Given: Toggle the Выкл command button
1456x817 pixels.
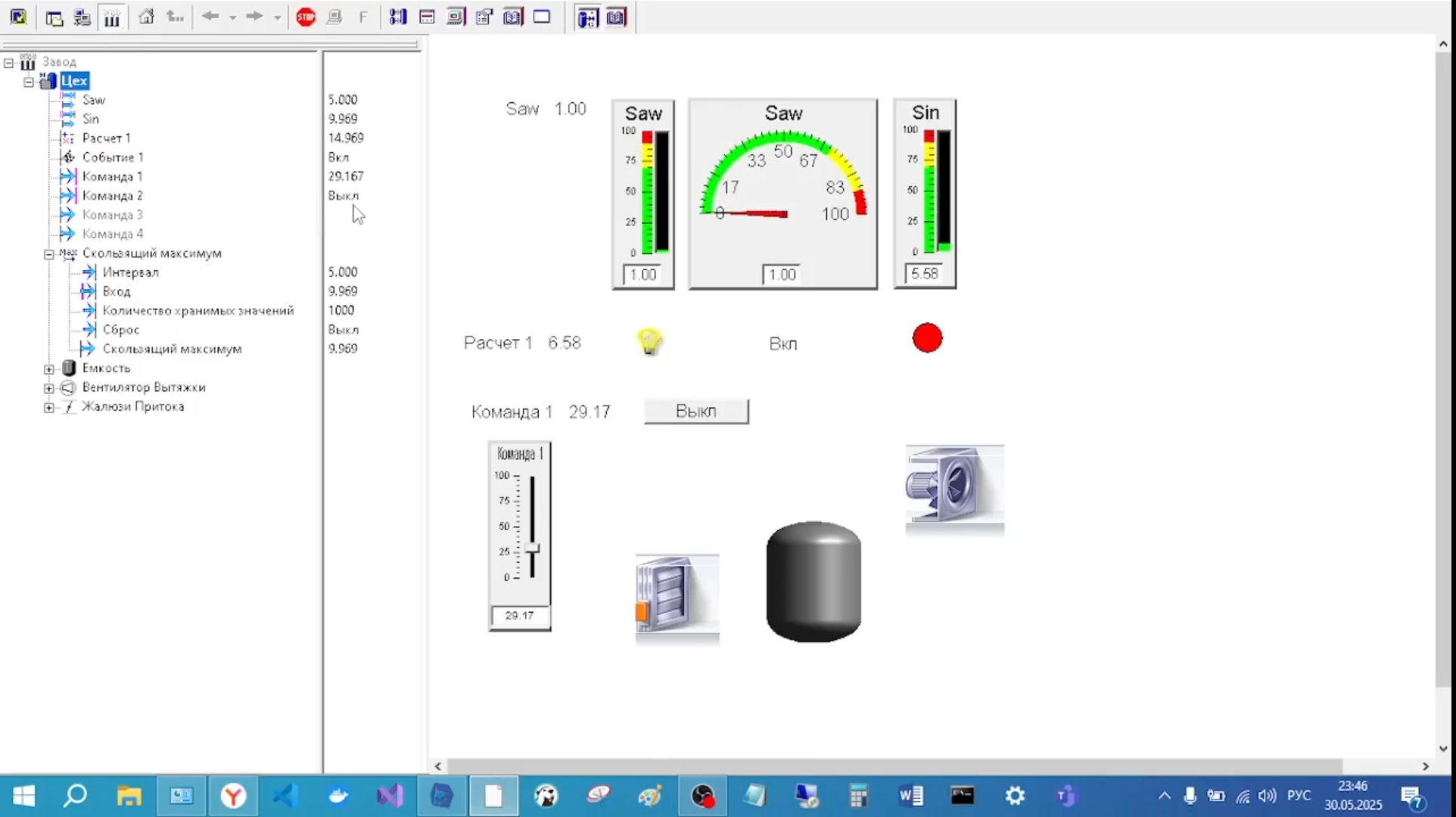Looking at the screenshot, I should [695, 411].
